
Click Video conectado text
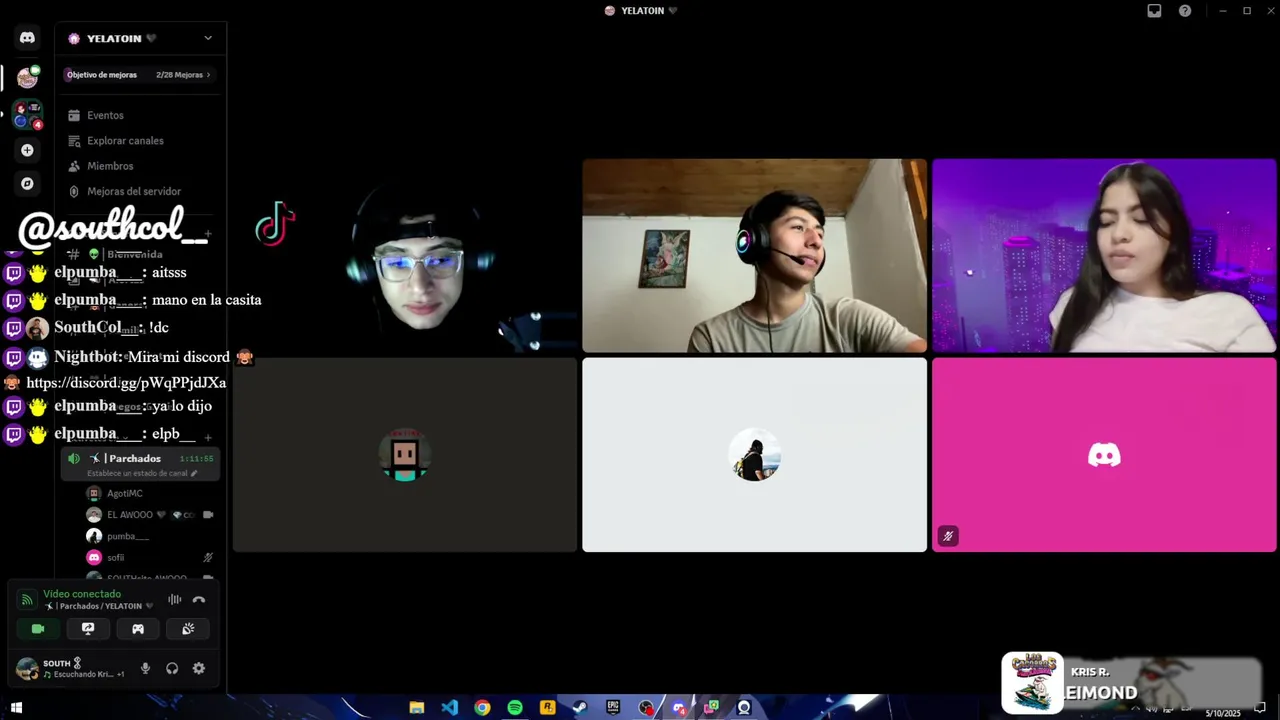click(x=82, y=594)
